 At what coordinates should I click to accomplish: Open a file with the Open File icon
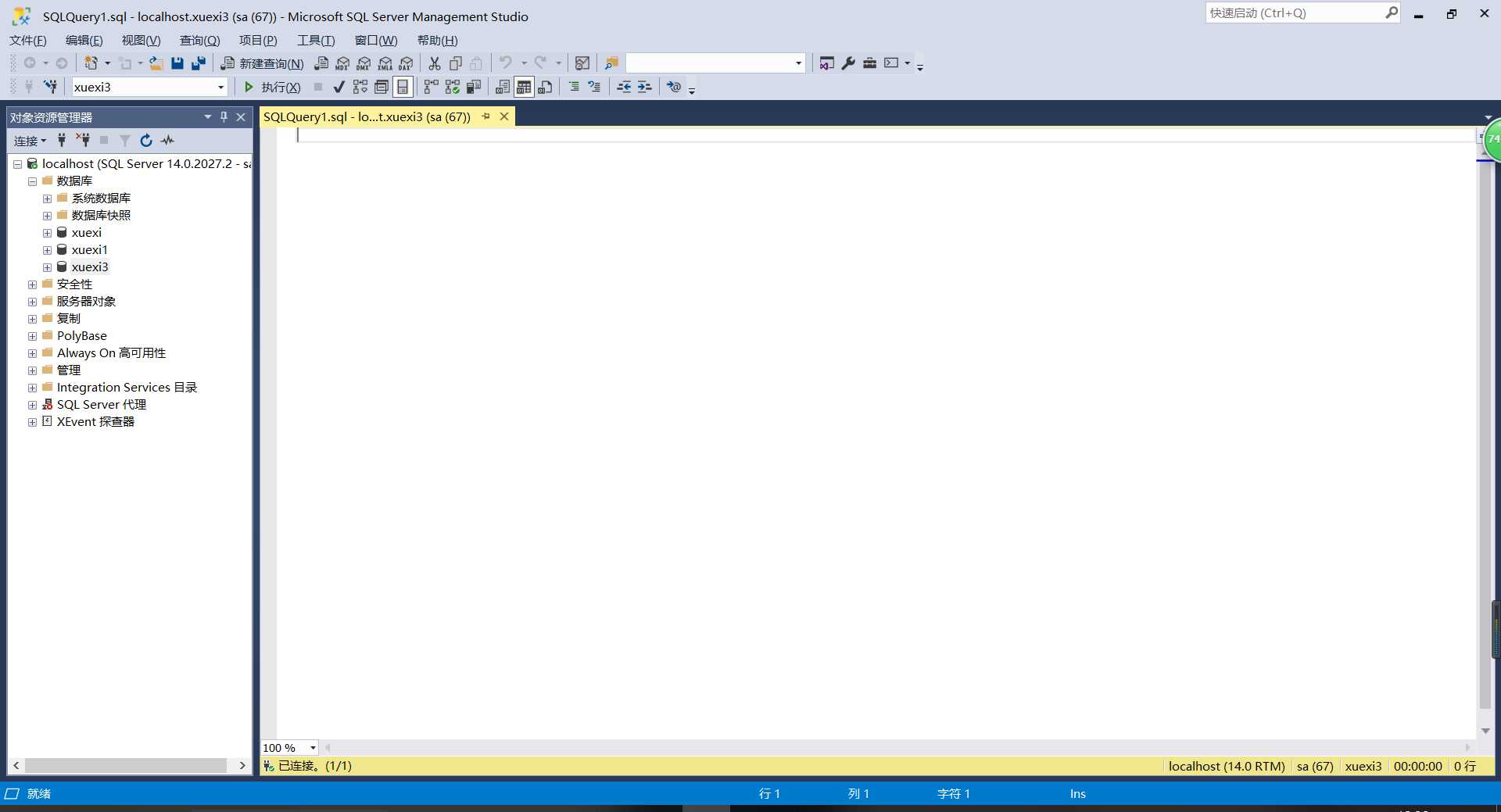pos(156,63)
